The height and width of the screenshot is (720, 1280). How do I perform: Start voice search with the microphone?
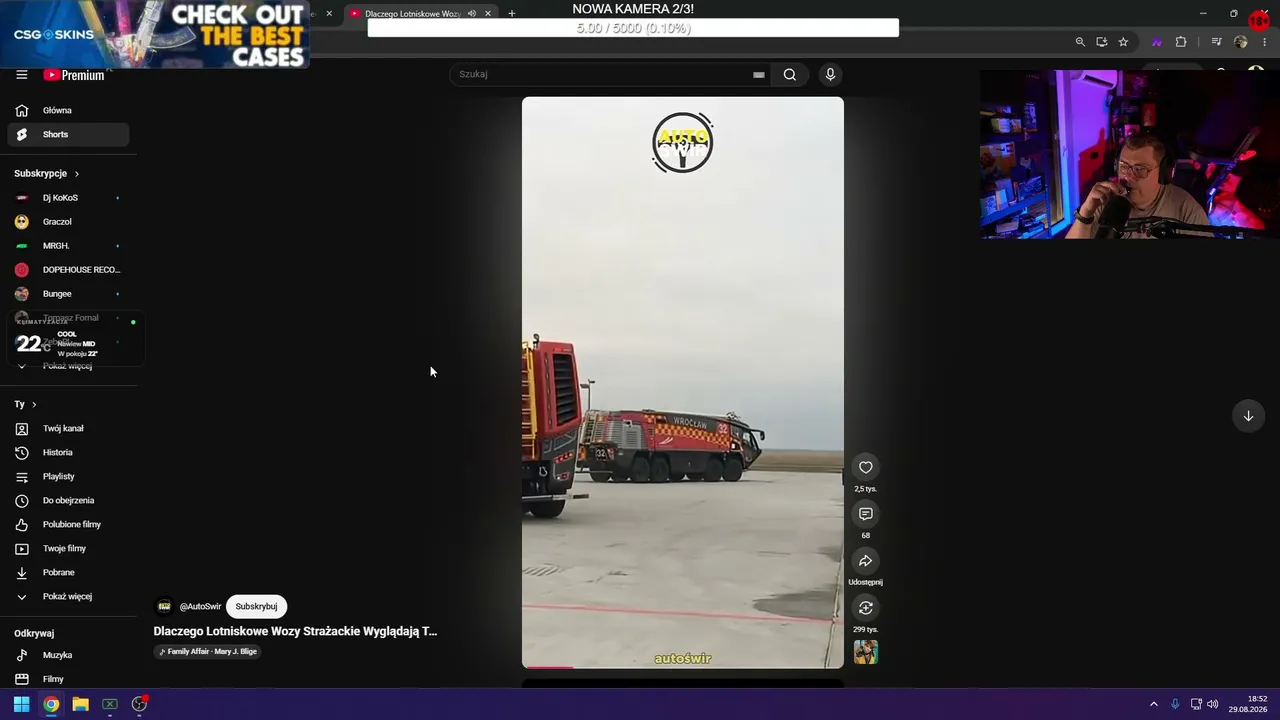click(830, 74)
